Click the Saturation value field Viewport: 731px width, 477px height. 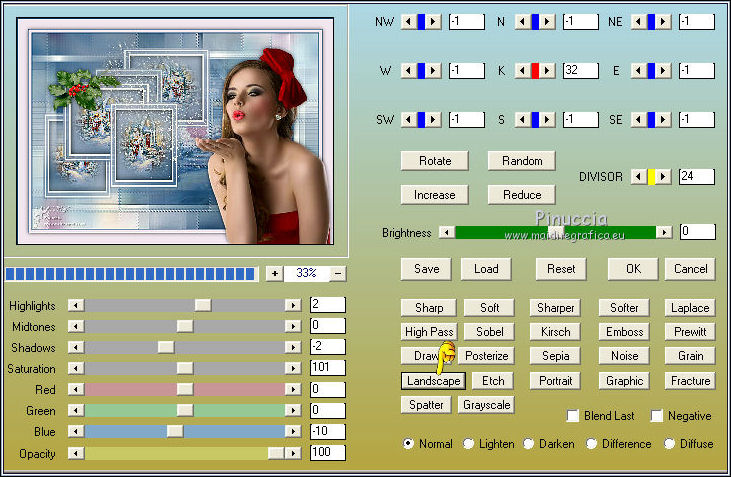pos(328,368)
